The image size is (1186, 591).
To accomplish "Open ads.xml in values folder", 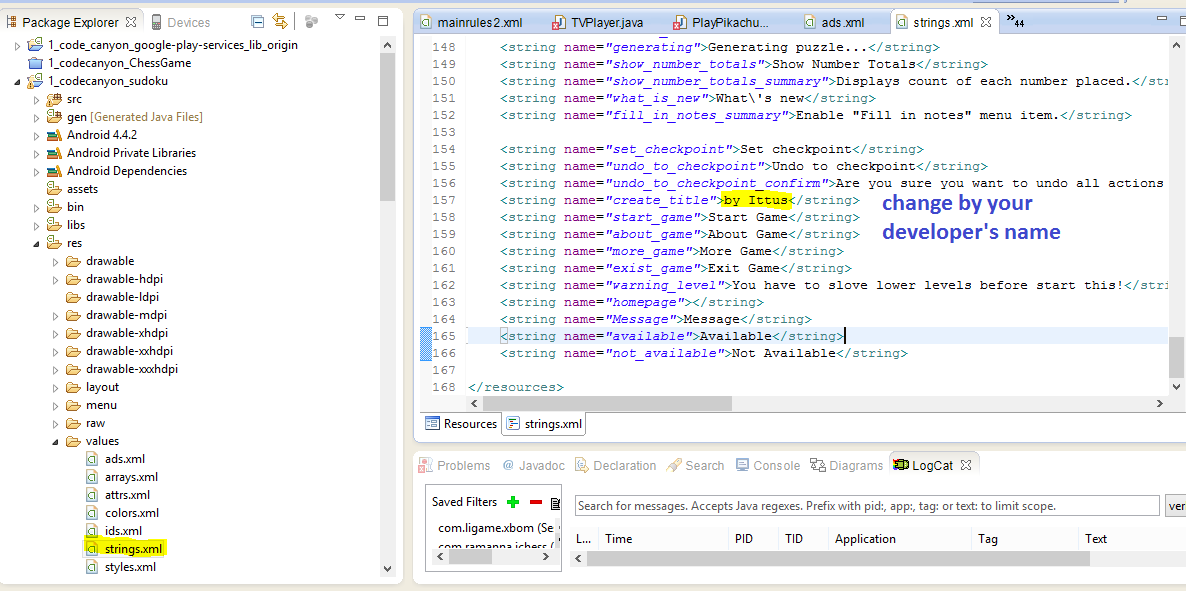I will click(x=125, y=459).
